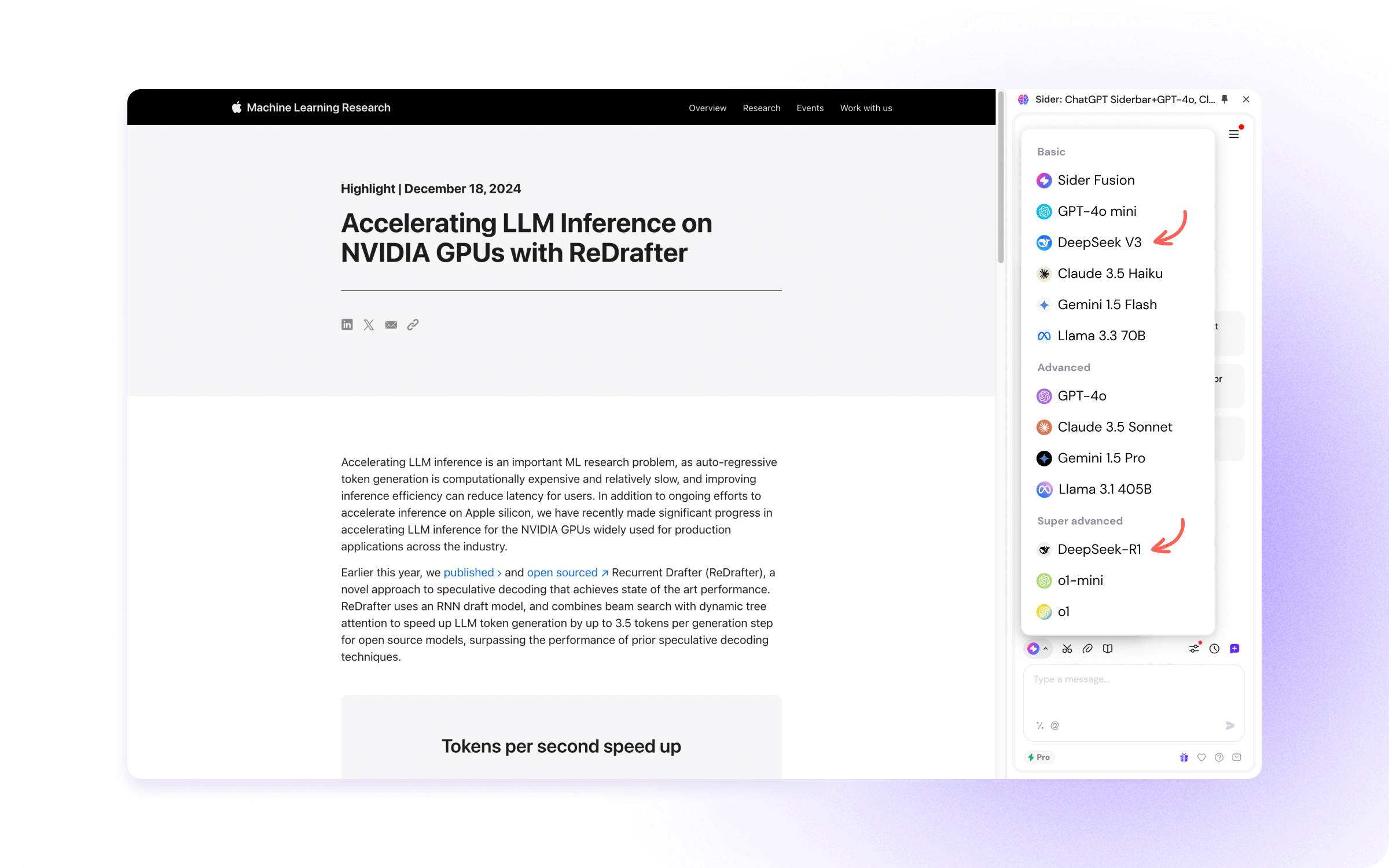Click the scissors screenshot tool icon
Screen dimensions: 1389x868
point(1067,649)
